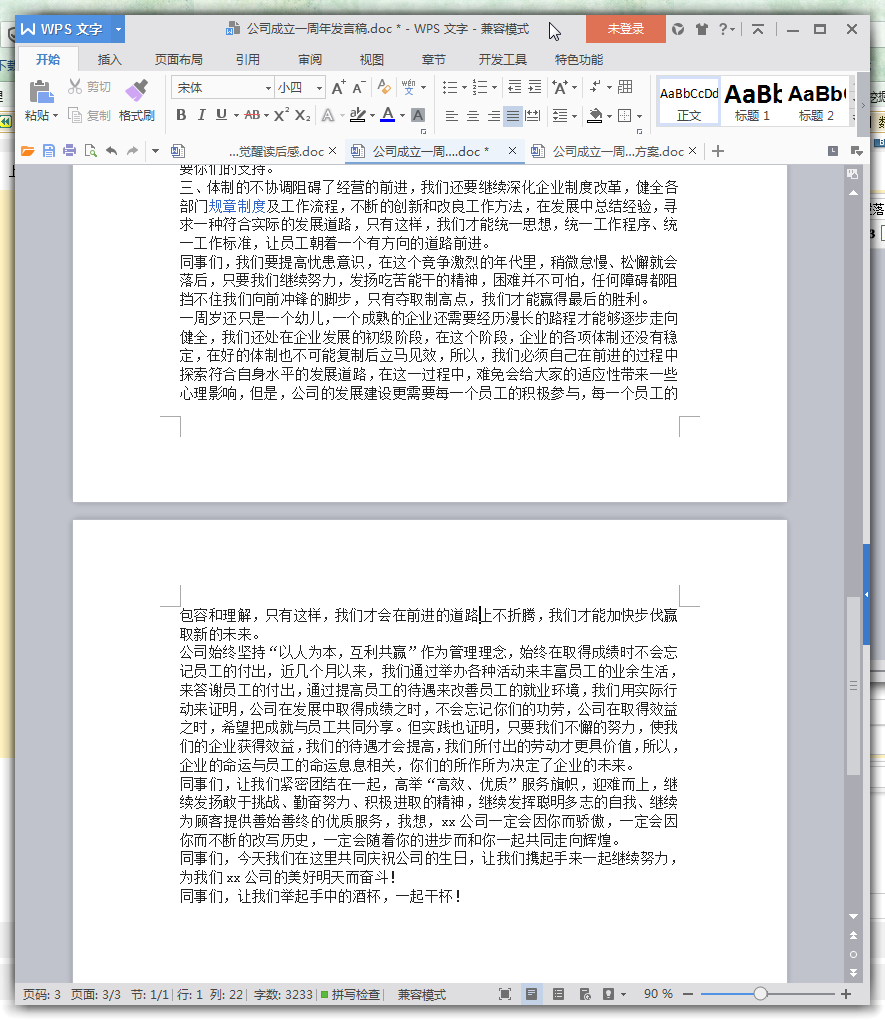The image size is (885, 1020).
Task: Click the clear formatting eraser icon
Action: click(384, 87)
